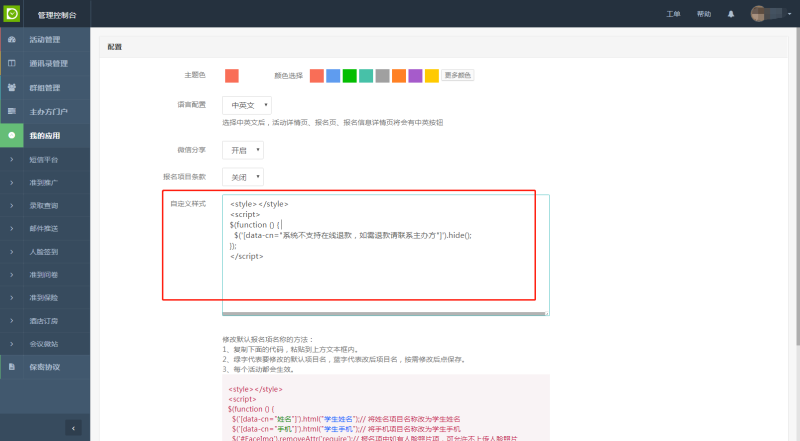The image size is (800, 441).
Task: Click the textarea resize handle corner
Action: click(546, 312)
